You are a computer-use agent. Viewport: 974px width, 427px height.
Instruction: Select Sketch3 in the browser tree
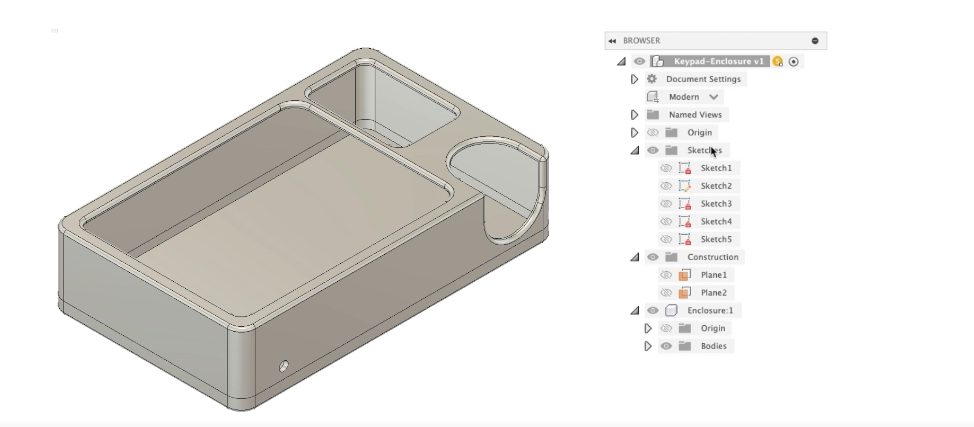(x=716, y=204)
